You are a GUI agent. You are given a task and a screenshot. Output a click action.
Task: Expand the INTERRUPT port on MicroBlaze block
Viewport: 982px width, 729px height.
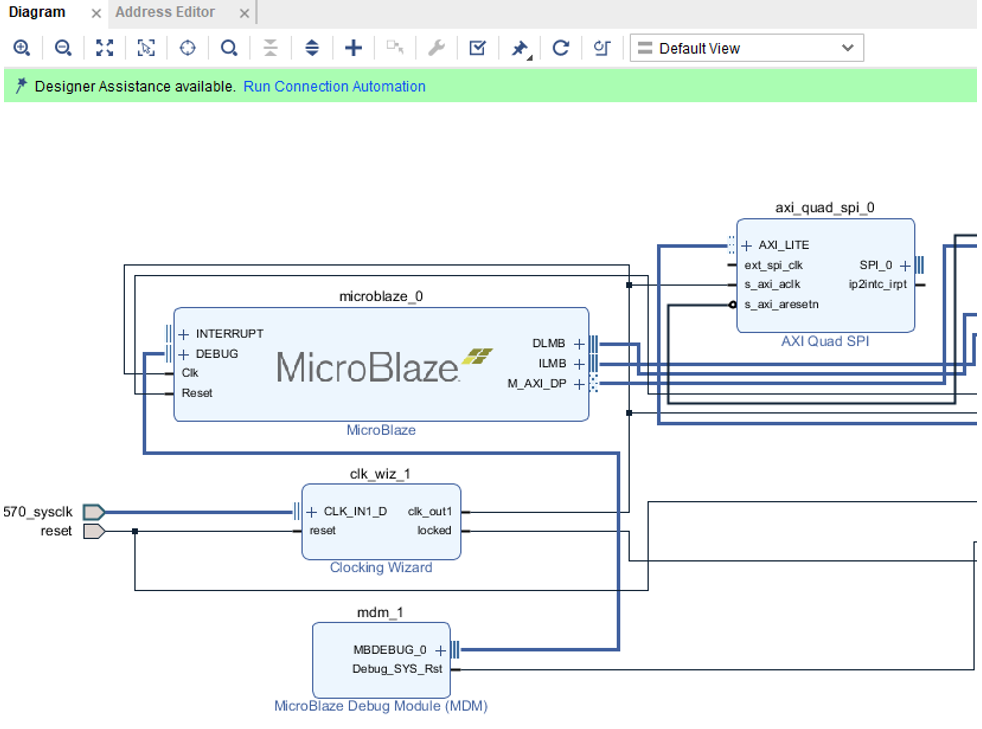pyautogui.click(x=183, y=334)
